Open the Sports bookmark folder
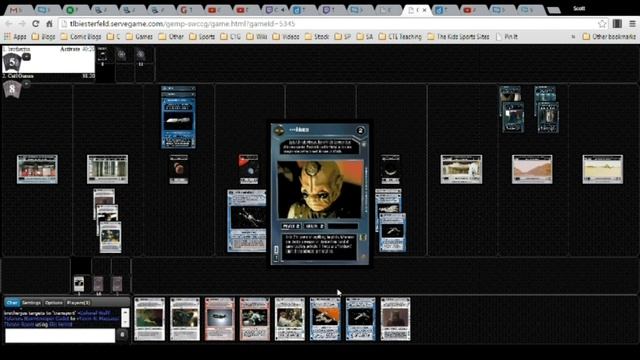Image resolution: width=640 pixels, height=360 pixels. pyautogui.click(x=202, y=37)
